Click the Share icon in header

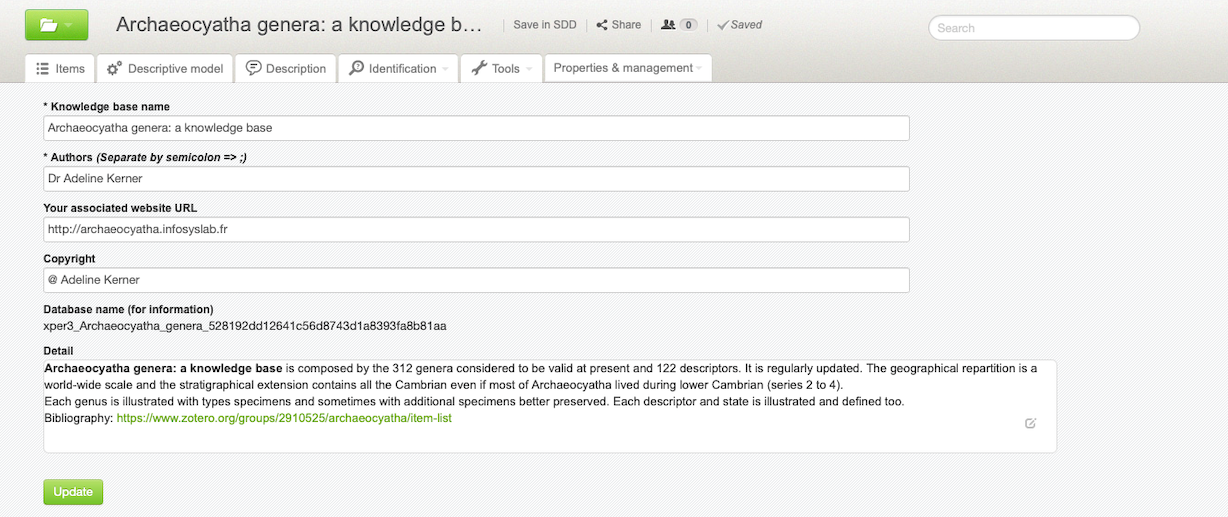(x=602, y=25)
